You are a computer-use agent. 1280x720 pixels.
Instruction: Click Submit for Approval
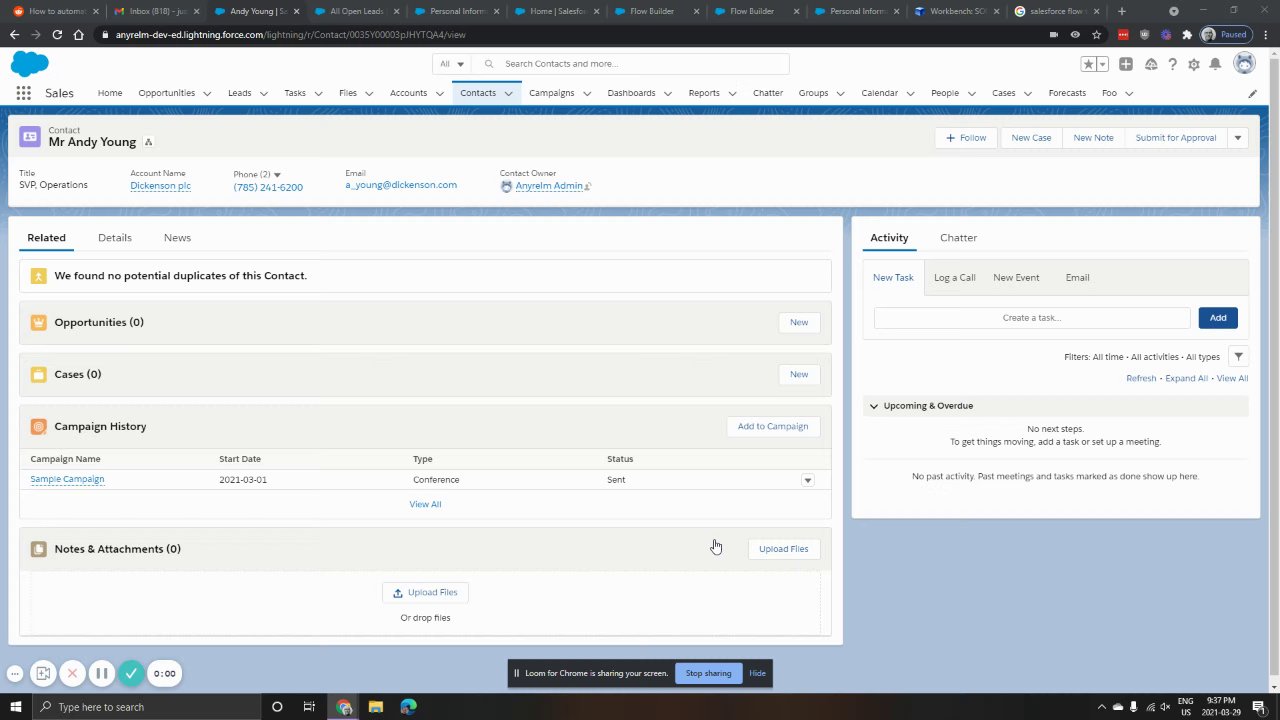pyautogui.click(x=1176, y=138)
